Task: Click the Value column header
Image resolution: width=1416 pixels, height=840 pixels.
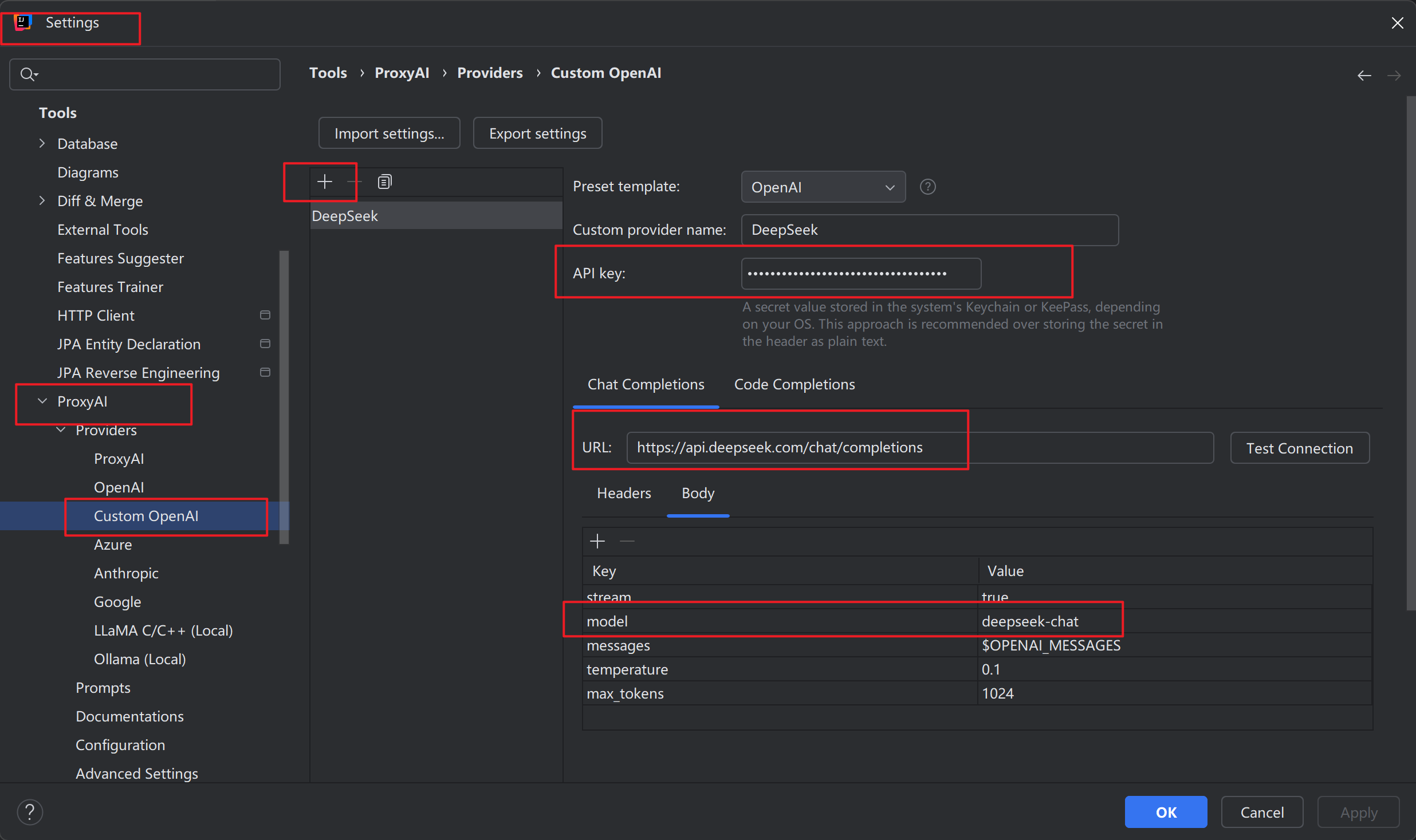Action: [1175, 571]
